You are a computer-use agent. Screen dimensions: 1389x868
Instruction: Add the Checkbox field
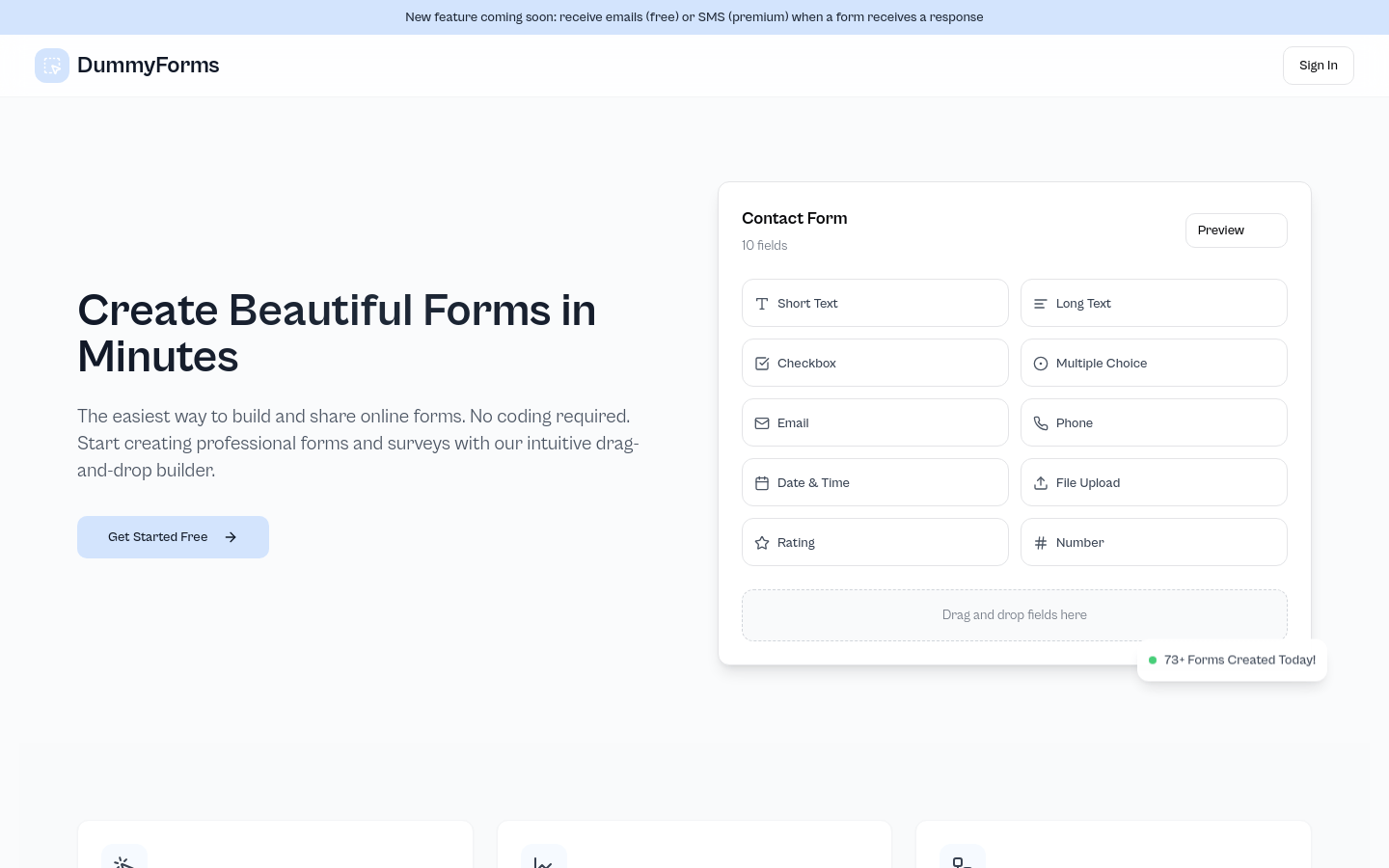[x=875, y=363]
